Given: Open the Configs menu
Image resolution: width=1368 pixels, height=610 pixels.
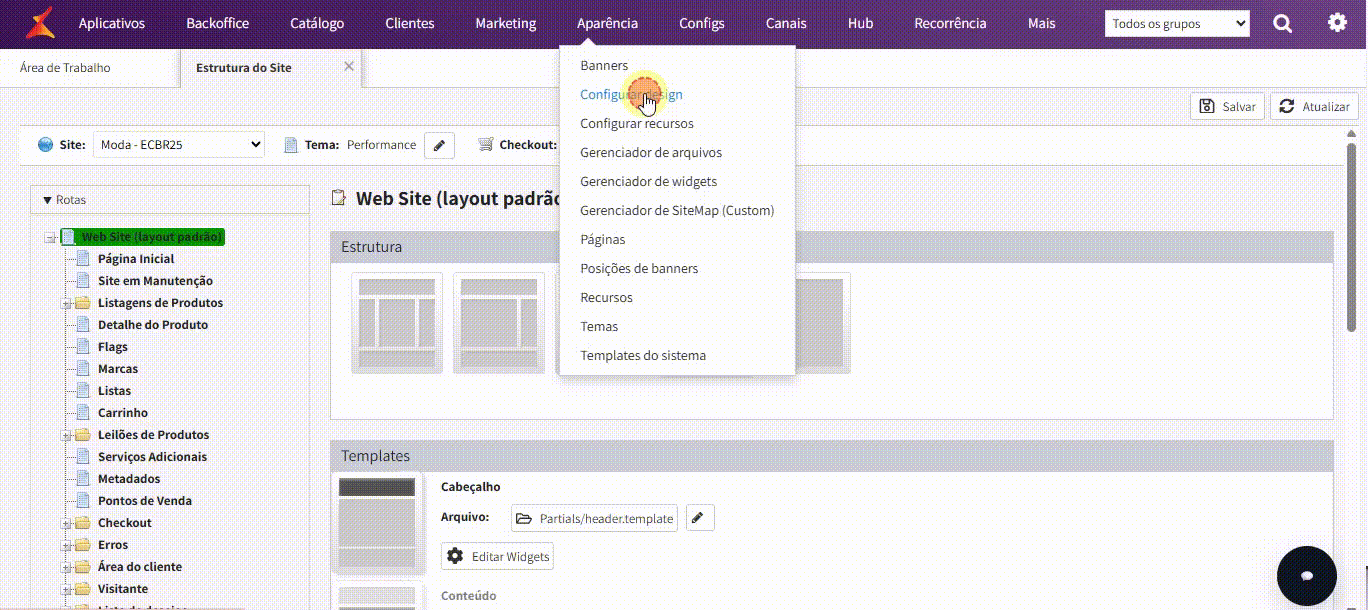Looking at the screenshot, I should click(702, 23).
